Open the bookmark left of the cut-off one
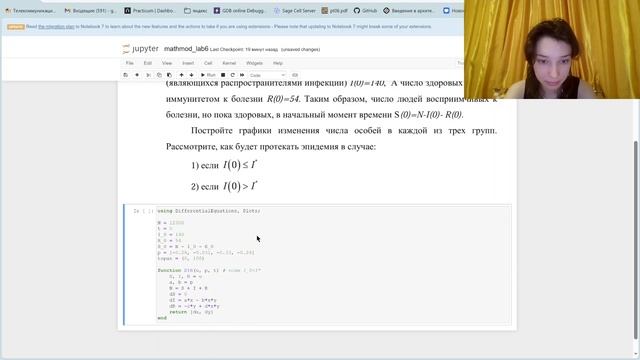The image size is (640, 360). tap(408, 11)
